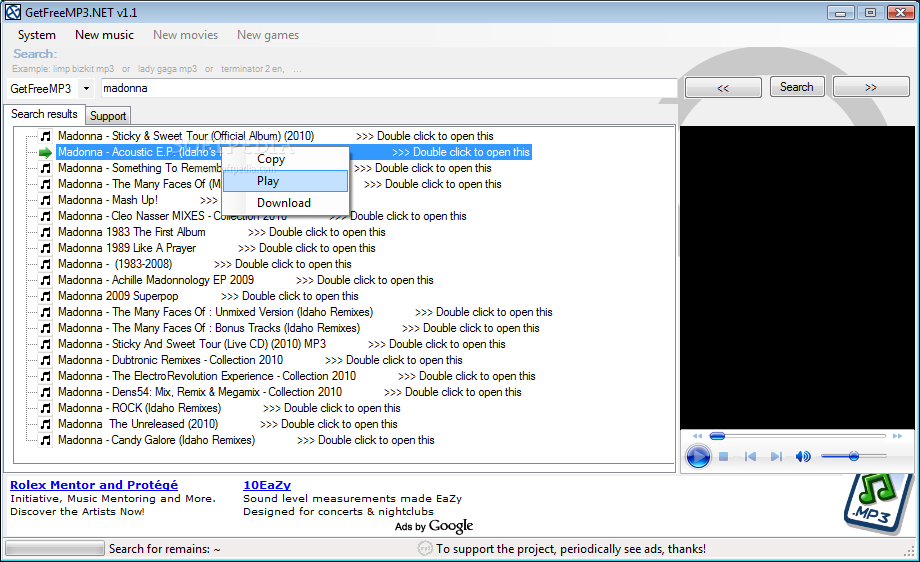Click the note icon beside Dens54: Mix, Remix & Megamix

pyautogui.click(x=45, y=392)
